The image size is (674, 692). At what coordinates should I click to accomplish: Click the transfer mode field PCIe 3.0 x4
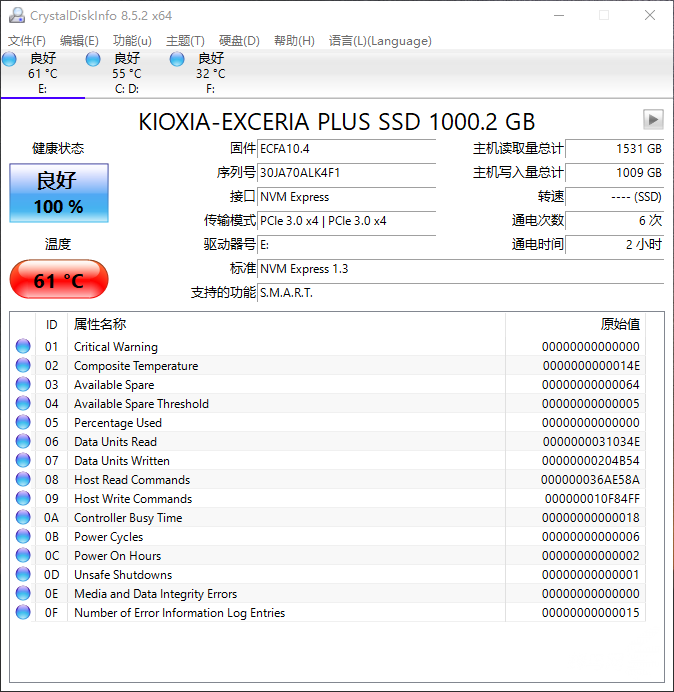346,221
